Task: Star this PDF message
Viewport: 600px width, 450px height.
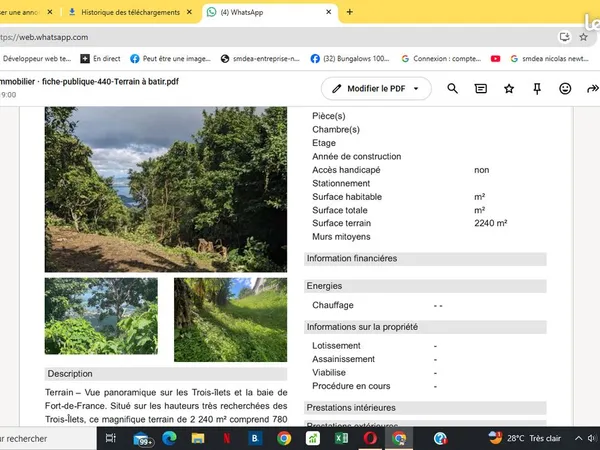Action: pos(509,89)
